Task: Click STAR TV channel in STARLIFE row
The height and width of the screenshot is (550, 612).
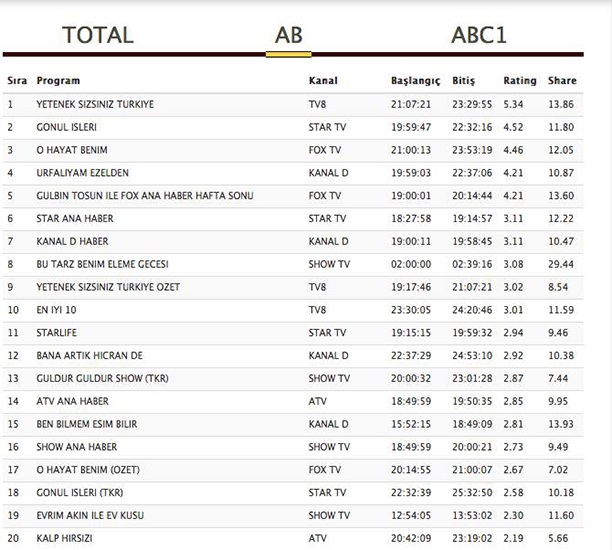Action: 327,333
